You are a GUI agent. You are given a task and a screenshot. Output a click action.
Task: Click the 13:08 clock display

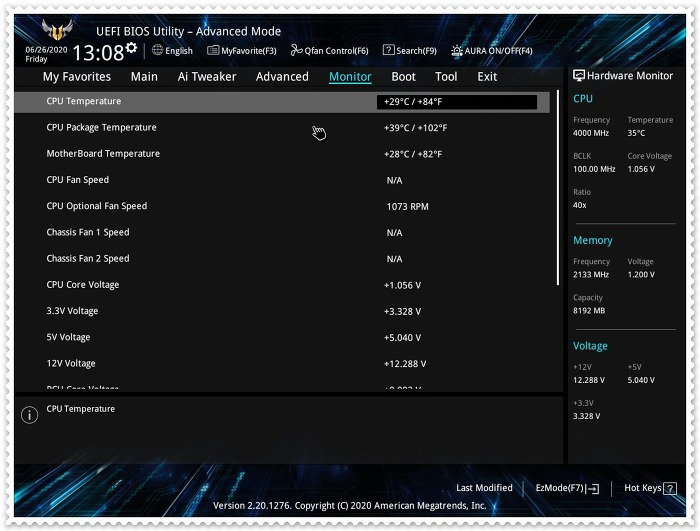pos(98,53)
